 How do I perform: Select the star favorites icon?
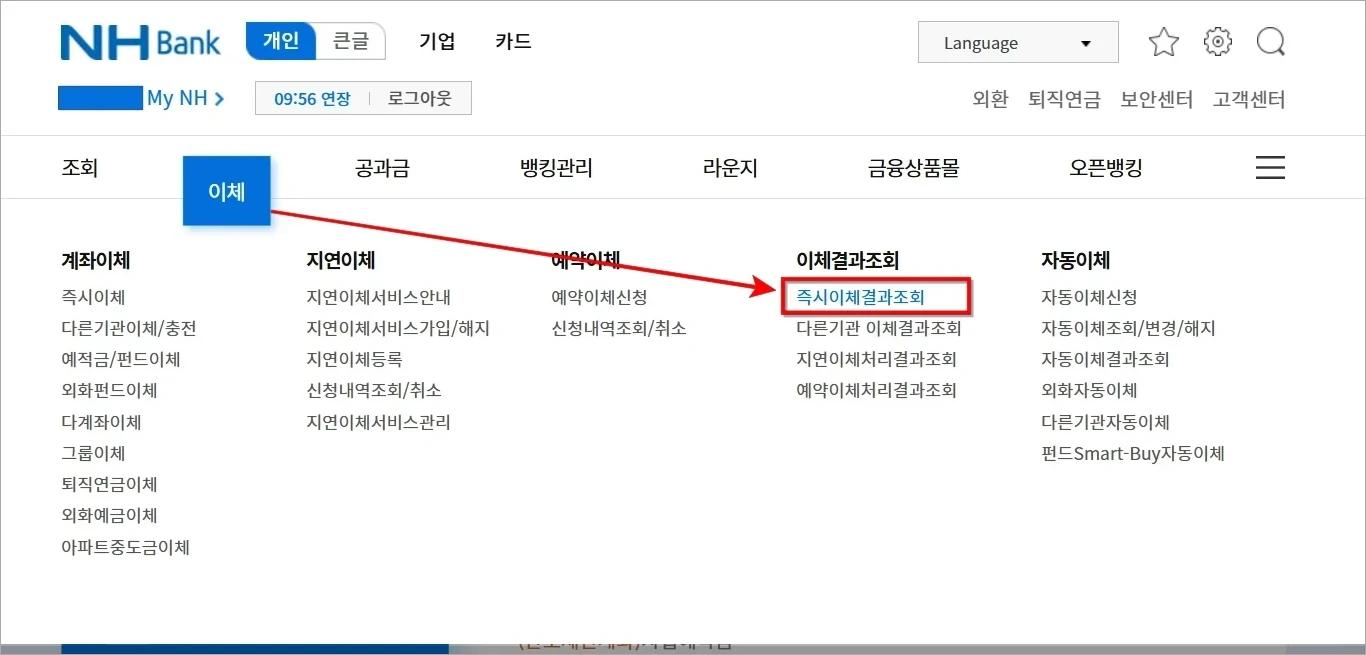click(1163, 41)
